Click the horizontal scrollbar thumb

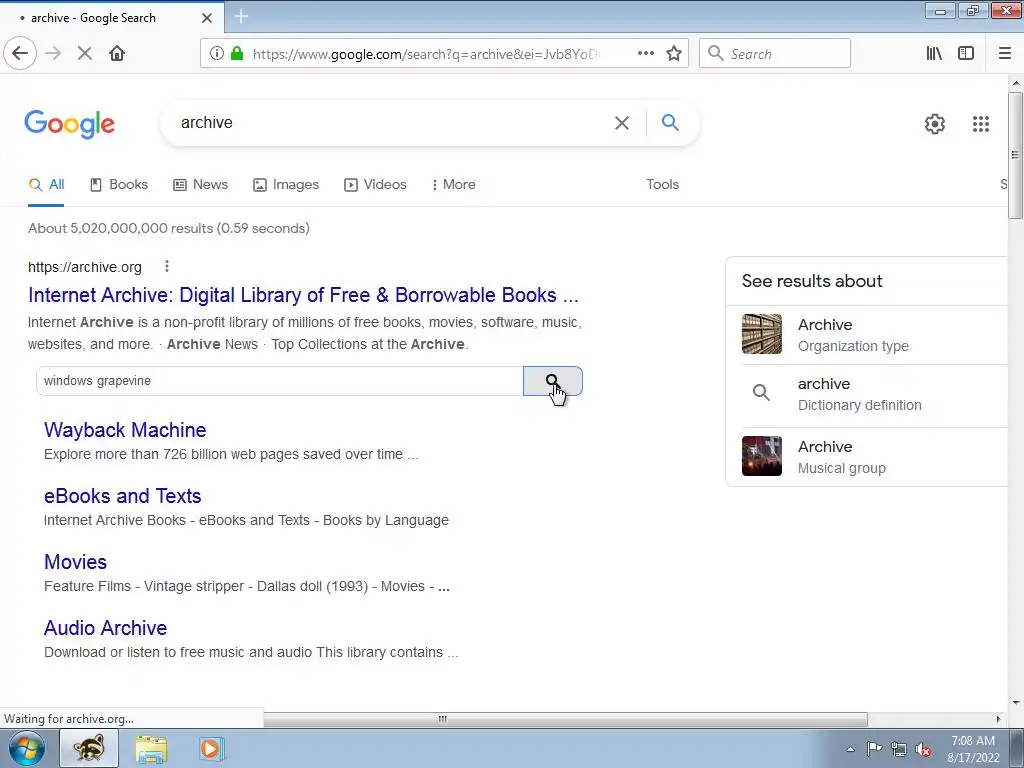pyautogui.click(x=566, y=719)
